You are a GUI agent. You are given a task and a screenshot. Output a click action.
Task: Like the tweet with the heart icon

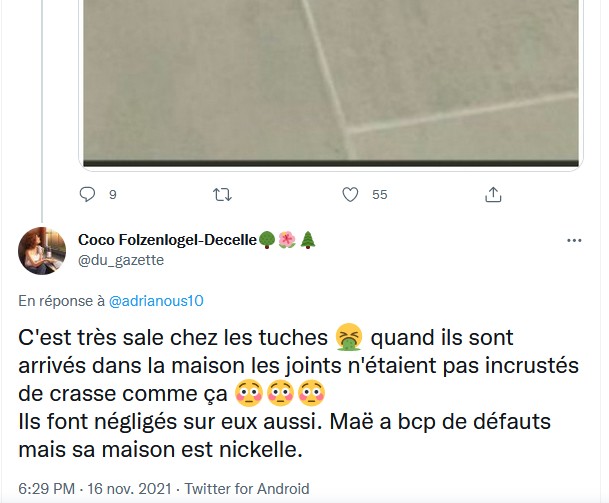point(350,194)
